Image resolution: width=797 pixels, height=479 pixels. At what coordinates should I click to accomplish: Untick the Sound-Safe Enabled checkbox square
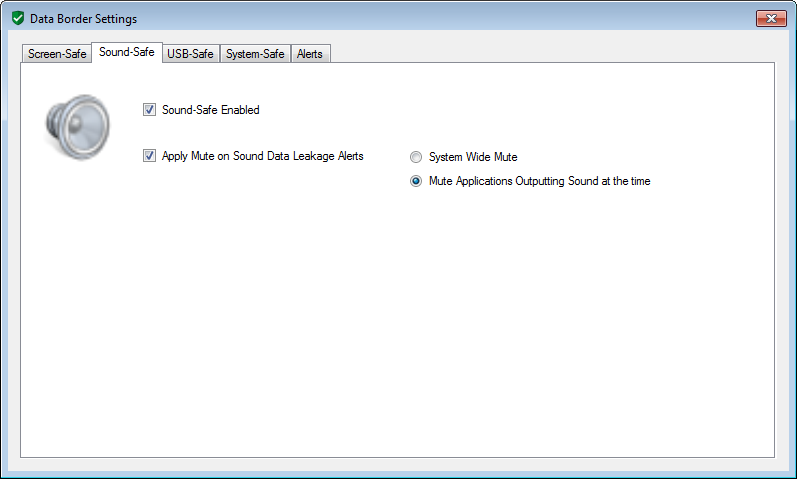(150, 110)
